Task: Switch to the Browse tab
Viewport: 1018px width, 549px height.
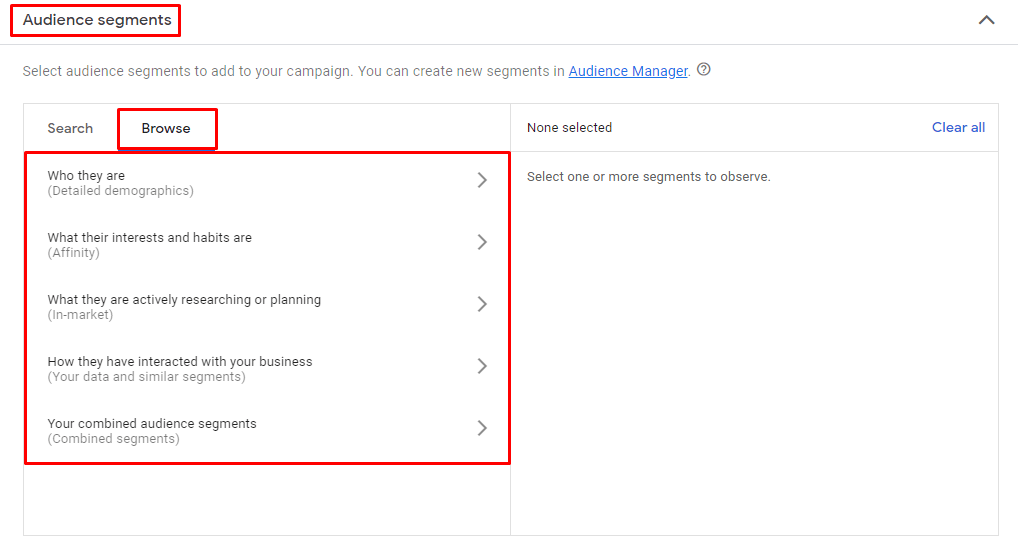Action: tap(166, 128)
